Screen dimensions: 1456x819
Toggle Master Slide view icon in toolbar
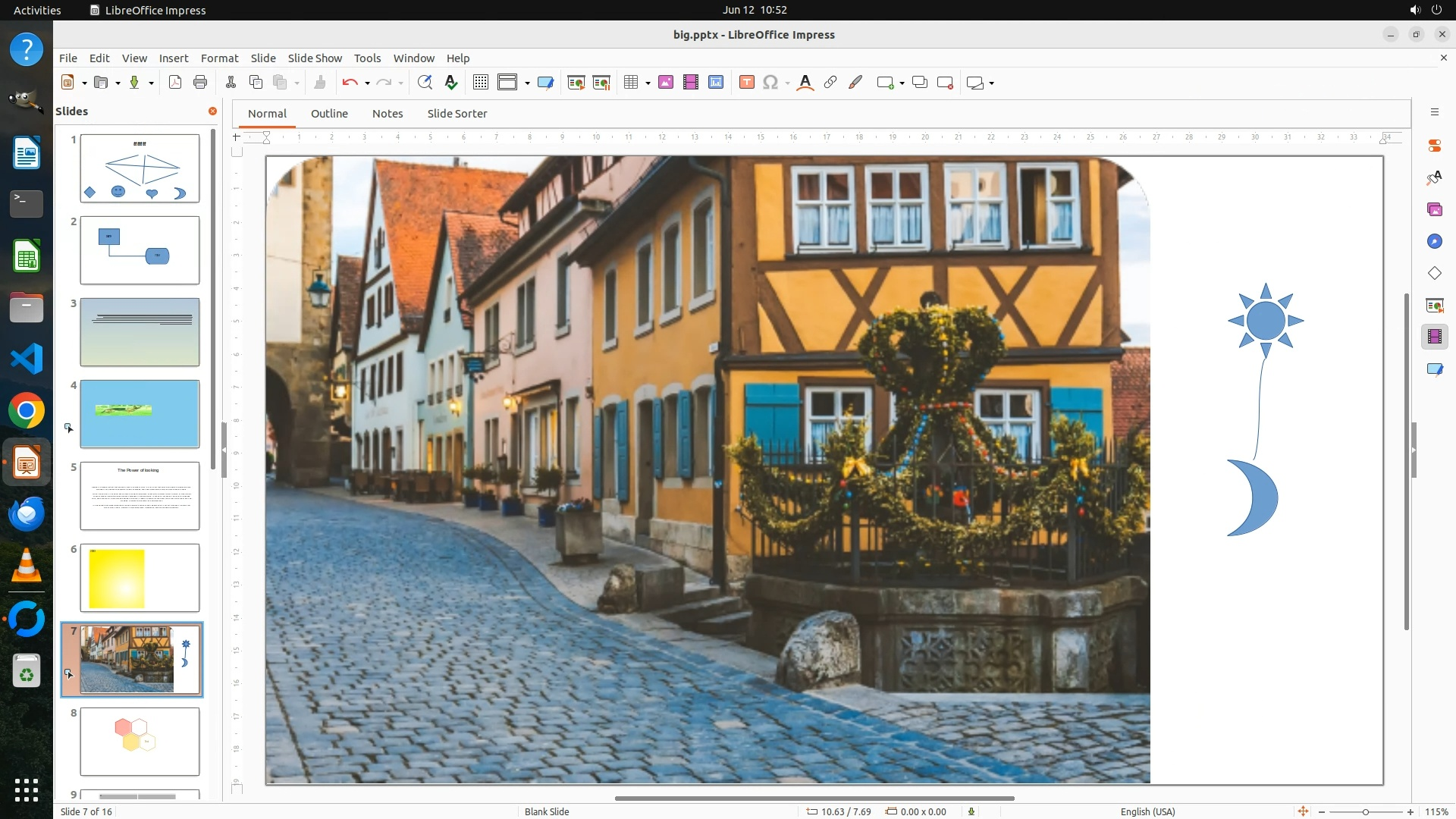545,83
